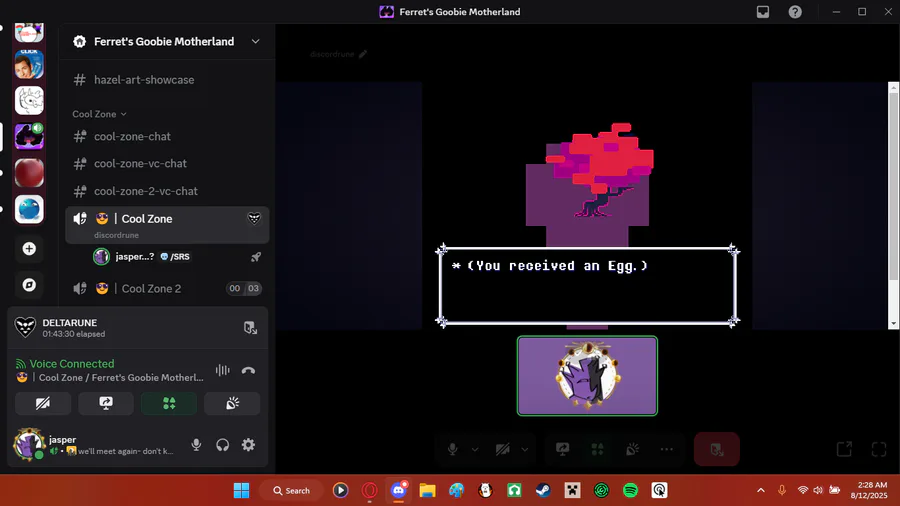
Task: Open User Settings gear
Action: (249, 445)
